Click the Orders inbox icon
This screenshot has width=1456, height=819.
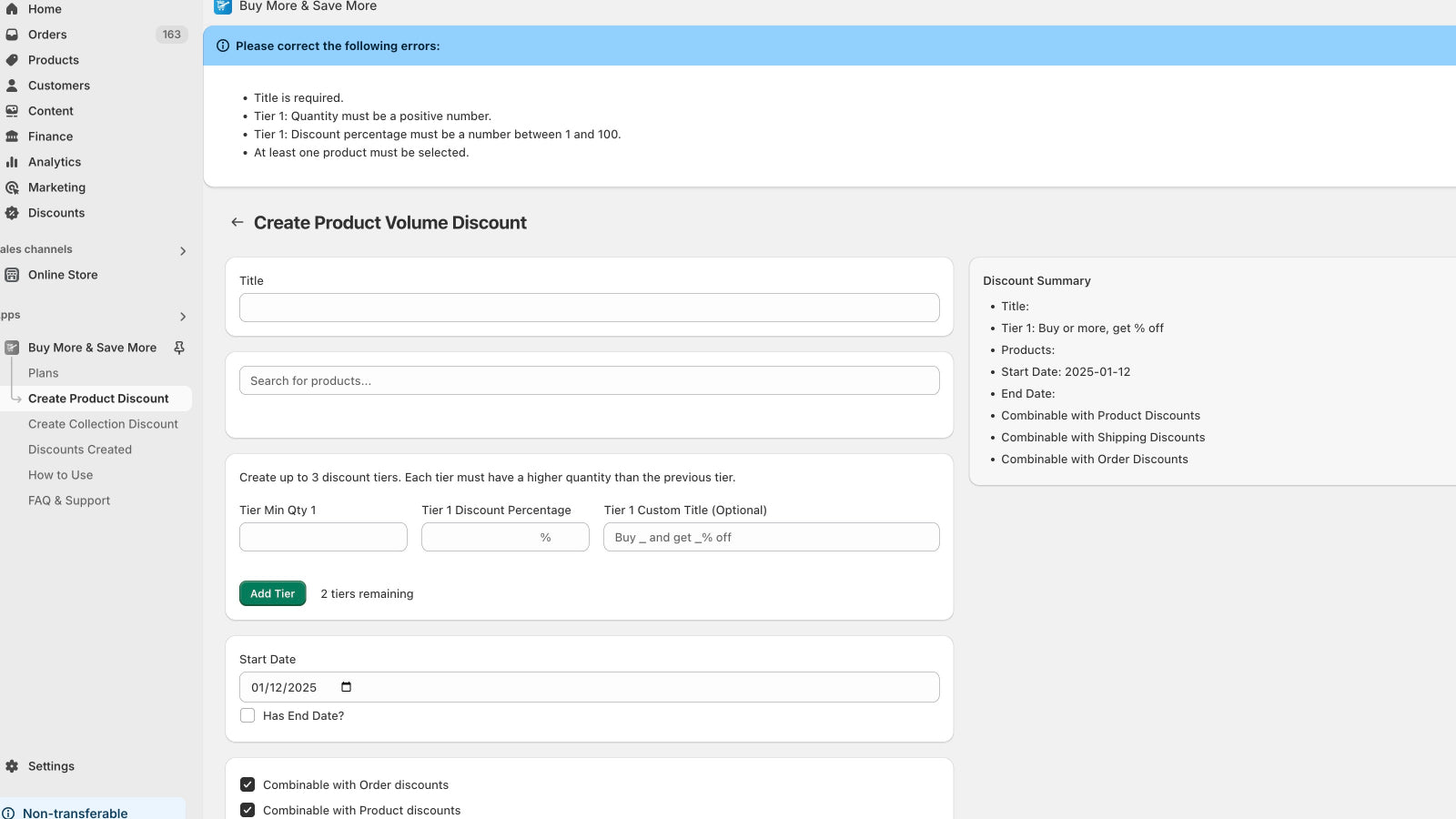point(12,35)
